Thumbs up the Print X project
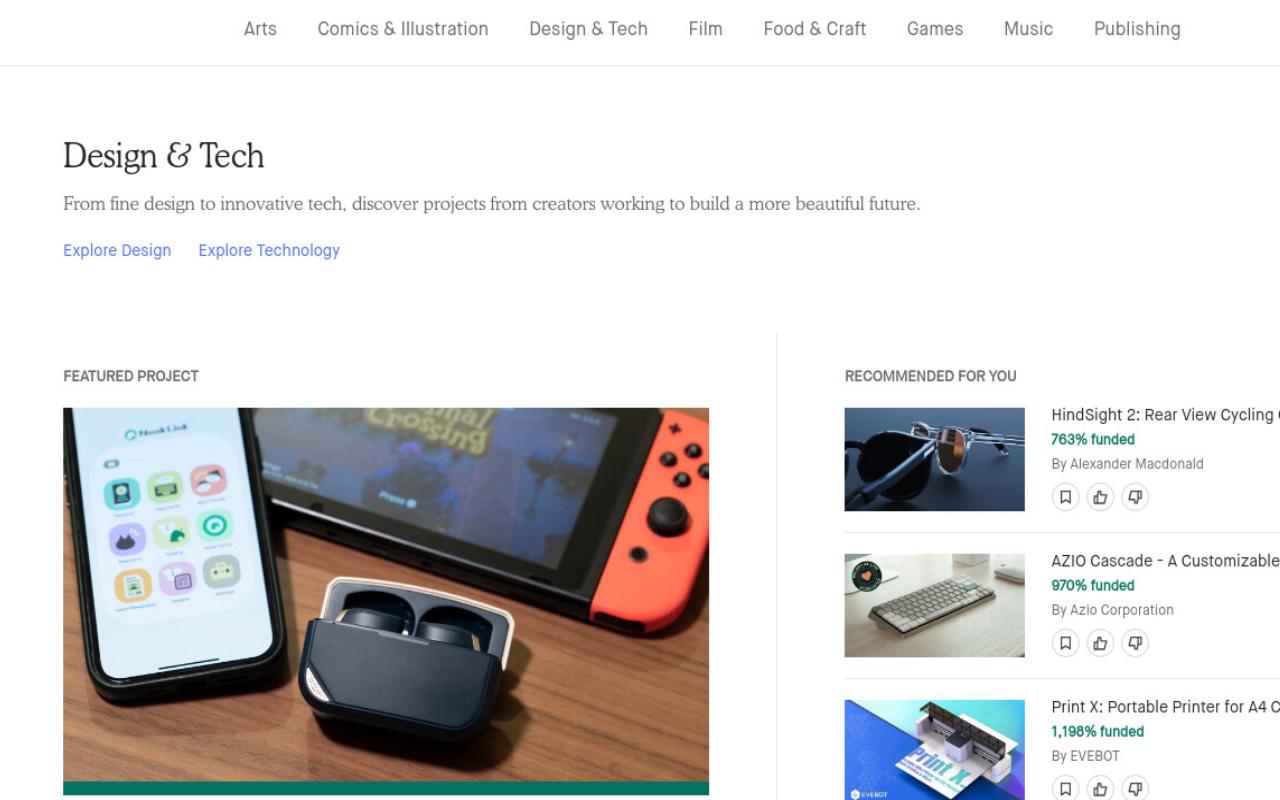This screenshot has height=800, width=1280. [1100, 788]
